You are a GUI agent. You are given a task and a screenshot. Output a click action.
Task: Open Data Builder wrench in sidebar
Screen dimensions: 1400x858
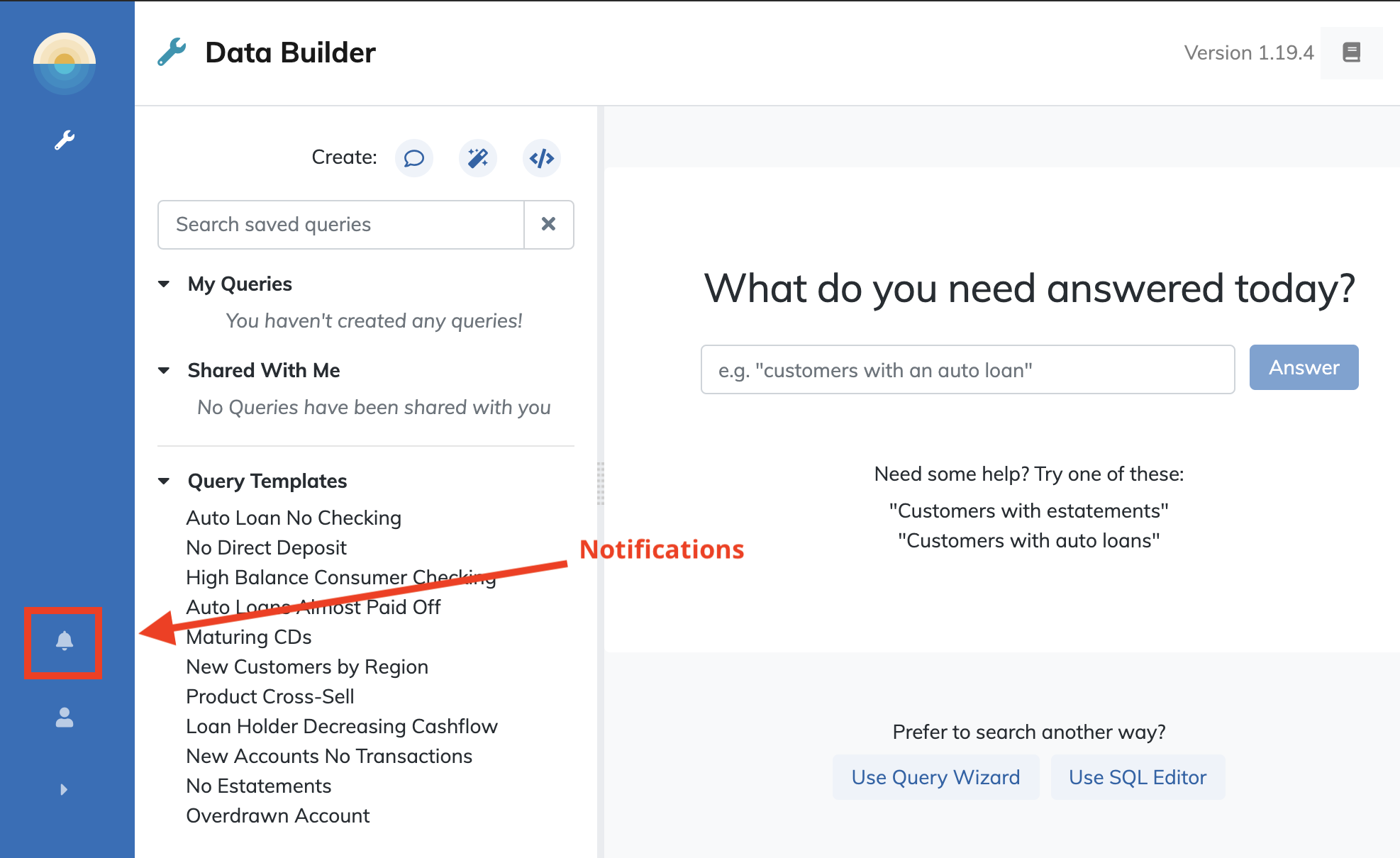coord(65,140)
